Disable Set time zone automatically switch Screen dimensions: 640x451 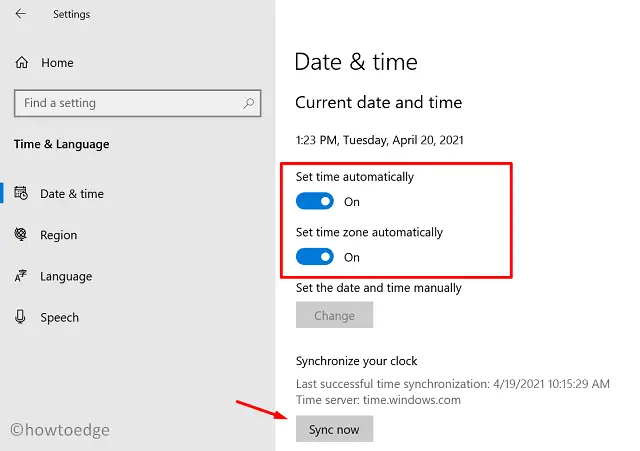pyautogui.click(x=315, y=257)
